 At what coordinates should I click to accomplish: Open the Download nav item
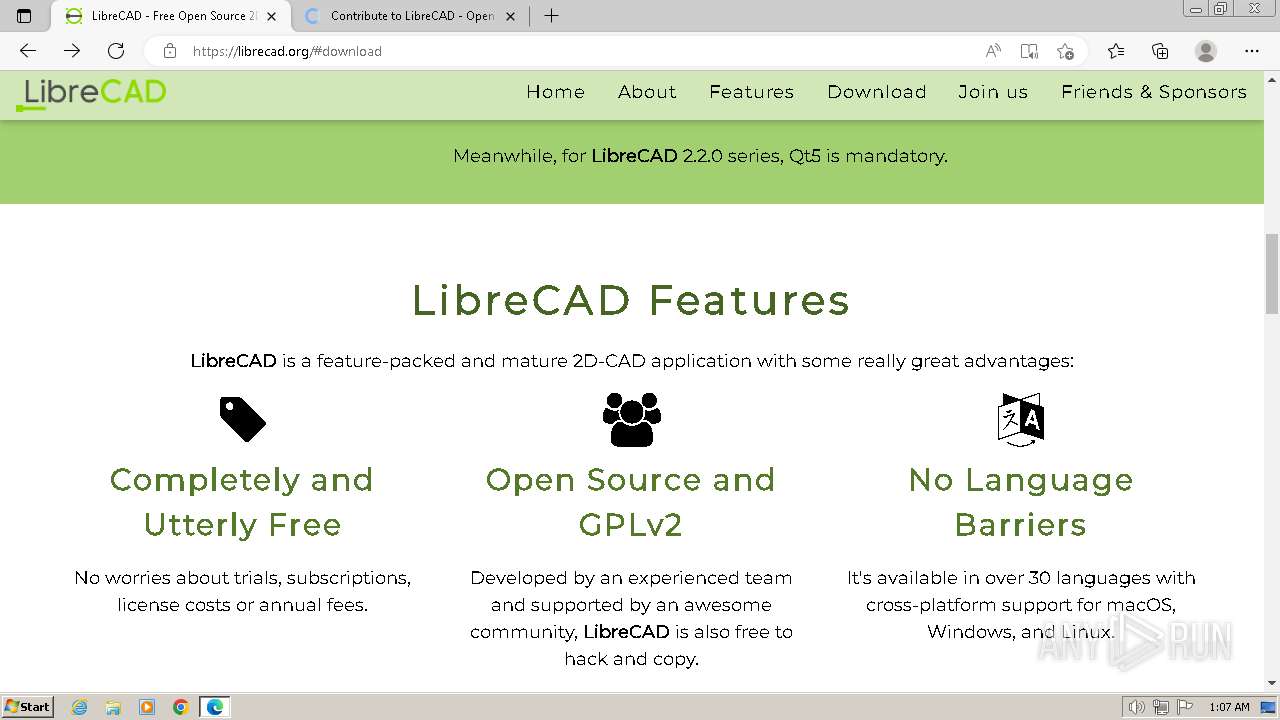point(876,92)
